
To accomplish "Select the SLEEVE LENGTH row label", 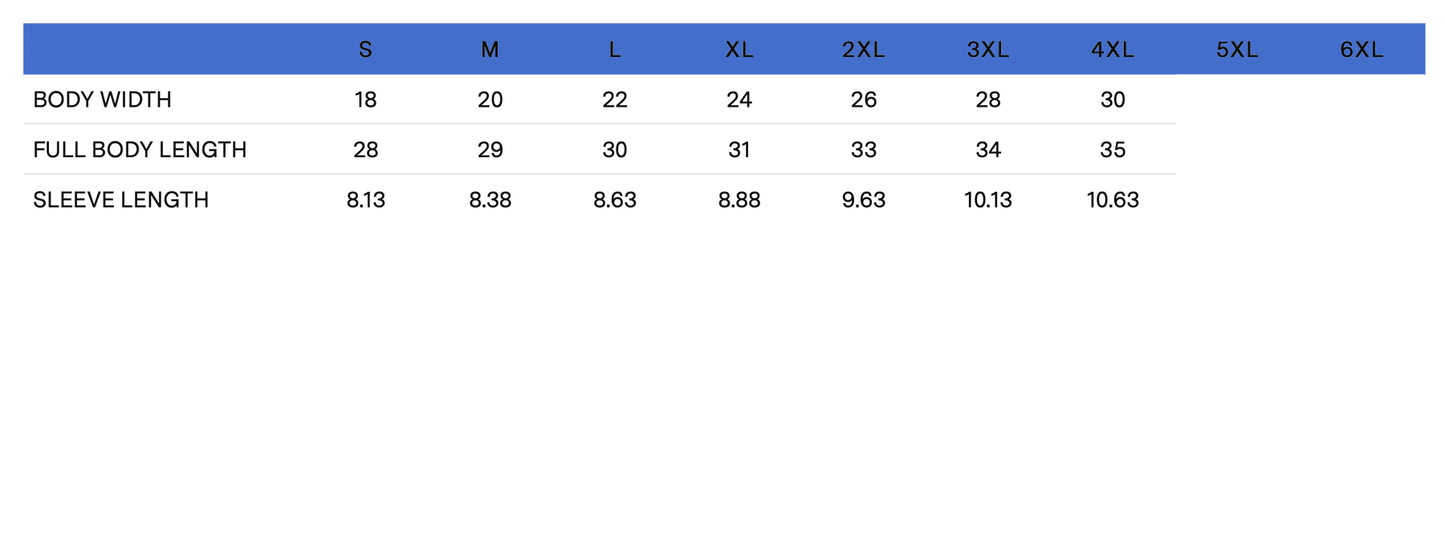I will [x=121, y=200].
